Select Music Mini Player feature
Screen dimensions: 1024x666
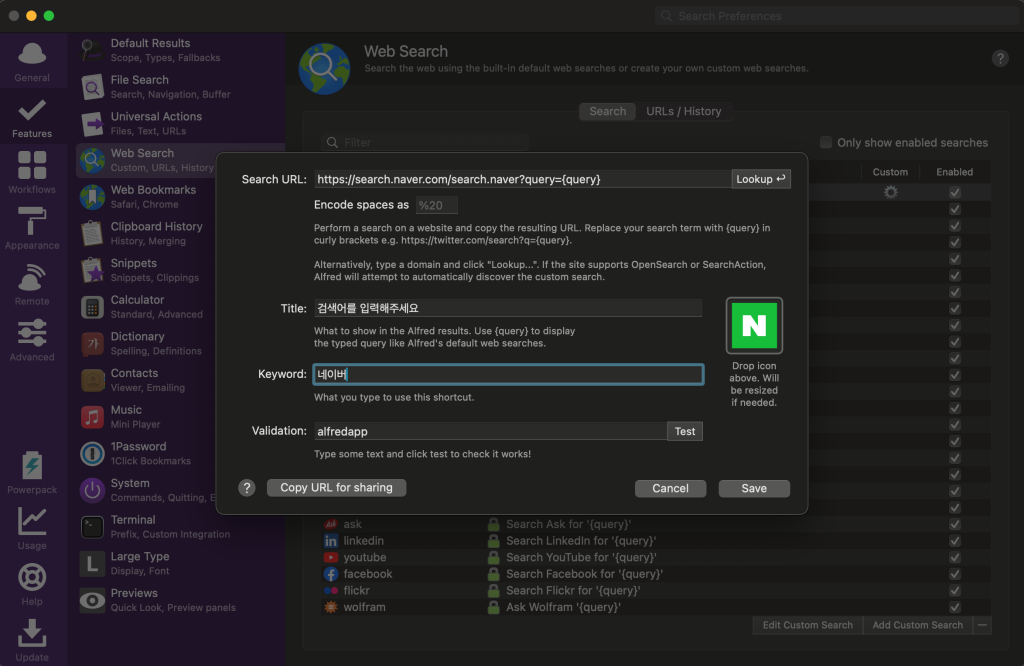pos(146,416)
